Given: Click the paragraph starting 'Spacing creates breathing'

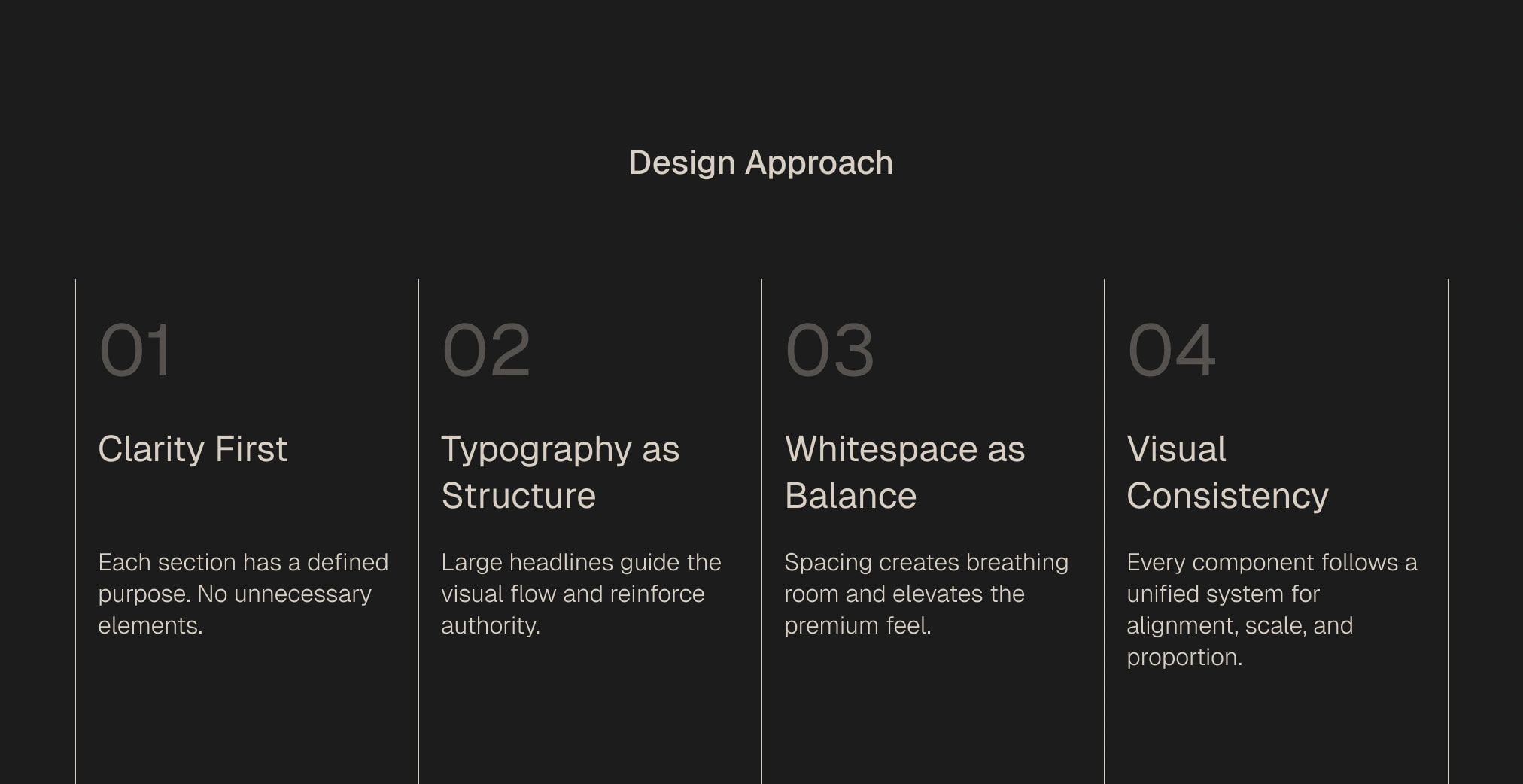Looking at the screenshot, I should (x=926, y=594).
